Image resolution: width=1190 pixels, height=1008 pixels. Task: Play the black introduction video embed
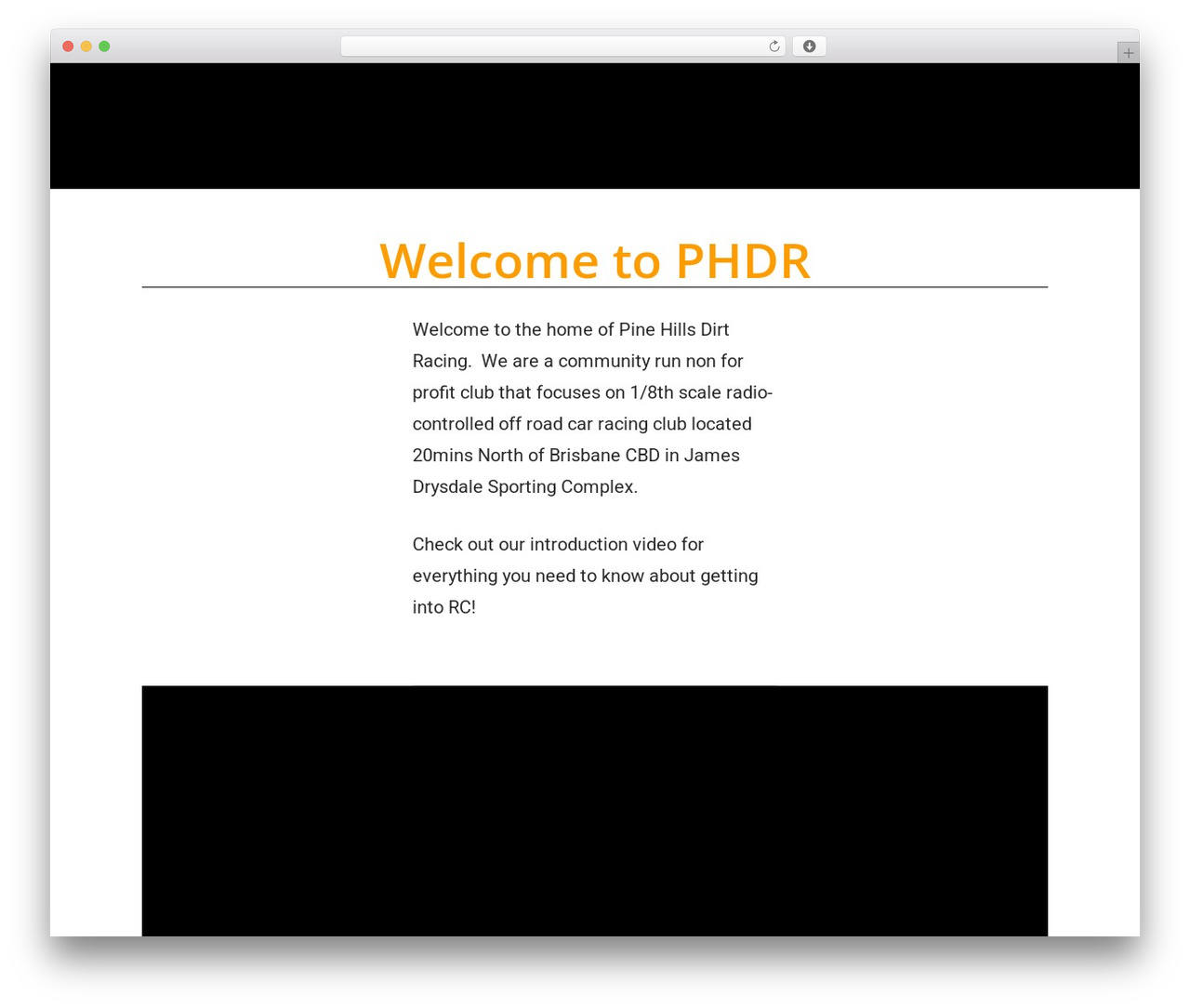595,811
